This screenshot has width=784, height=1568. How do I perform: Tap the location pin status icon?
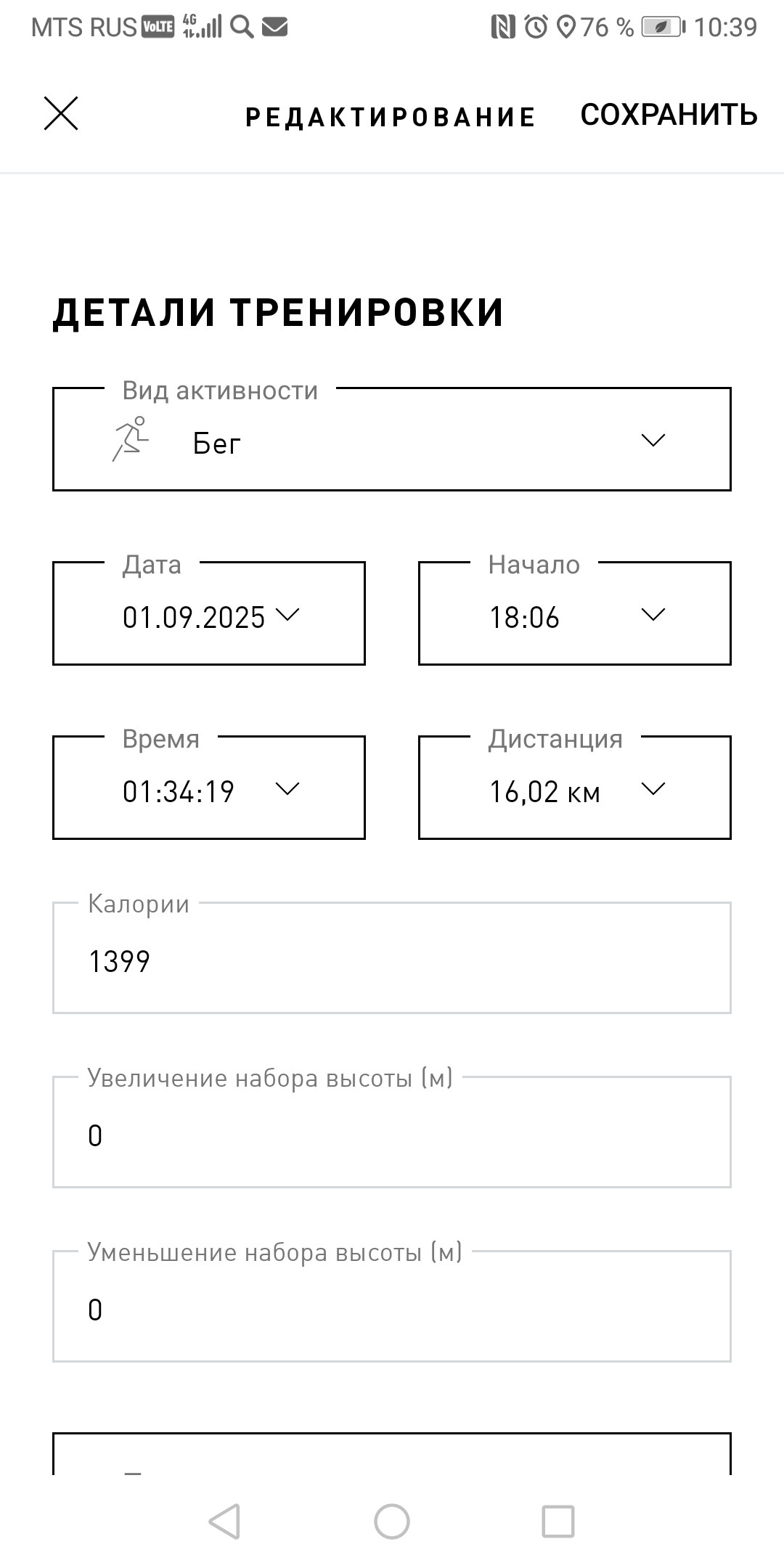point(565,27)
